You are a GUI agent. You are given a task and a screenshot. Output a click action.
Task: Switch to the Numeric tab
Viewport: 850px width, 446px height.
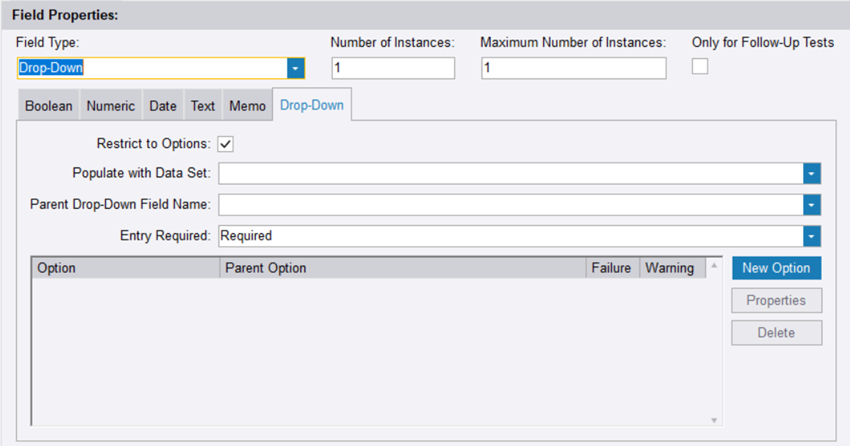(x=110, y=105)
